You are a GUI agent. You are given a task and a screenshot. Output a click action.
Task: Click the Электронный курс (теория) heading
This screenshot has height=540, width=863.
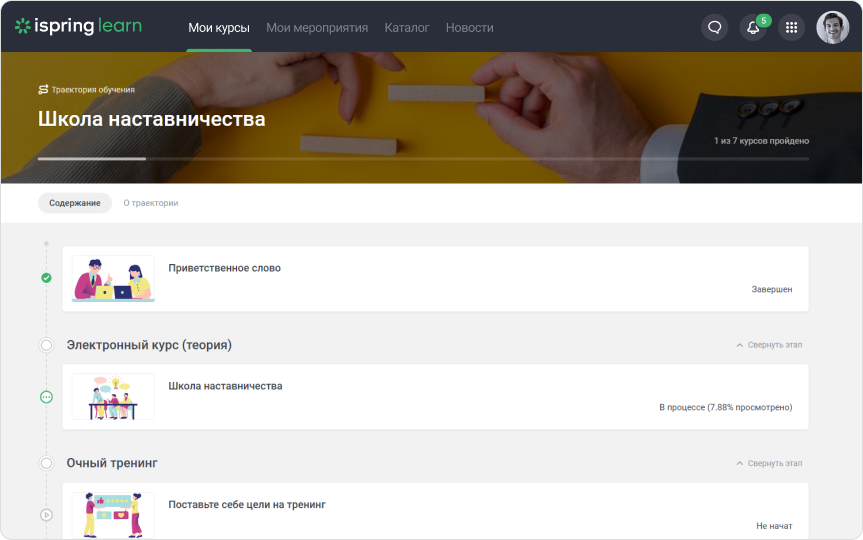(149, 345)
